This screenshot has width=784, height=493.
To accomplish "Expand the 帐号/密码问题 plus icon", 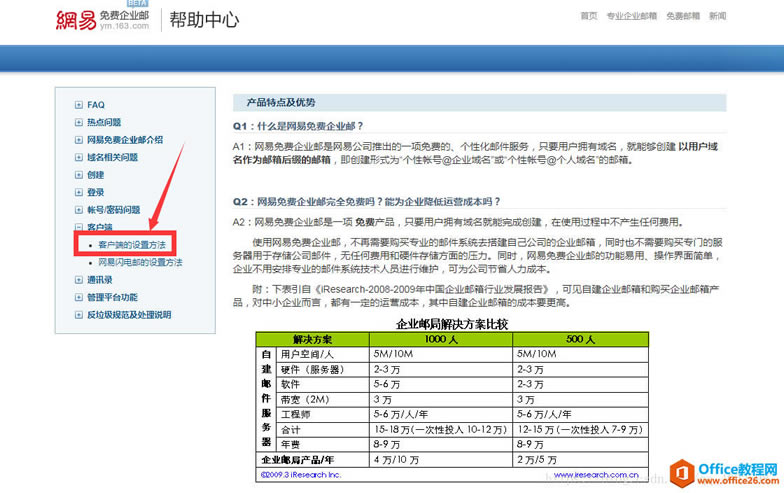I will point(78,210).
